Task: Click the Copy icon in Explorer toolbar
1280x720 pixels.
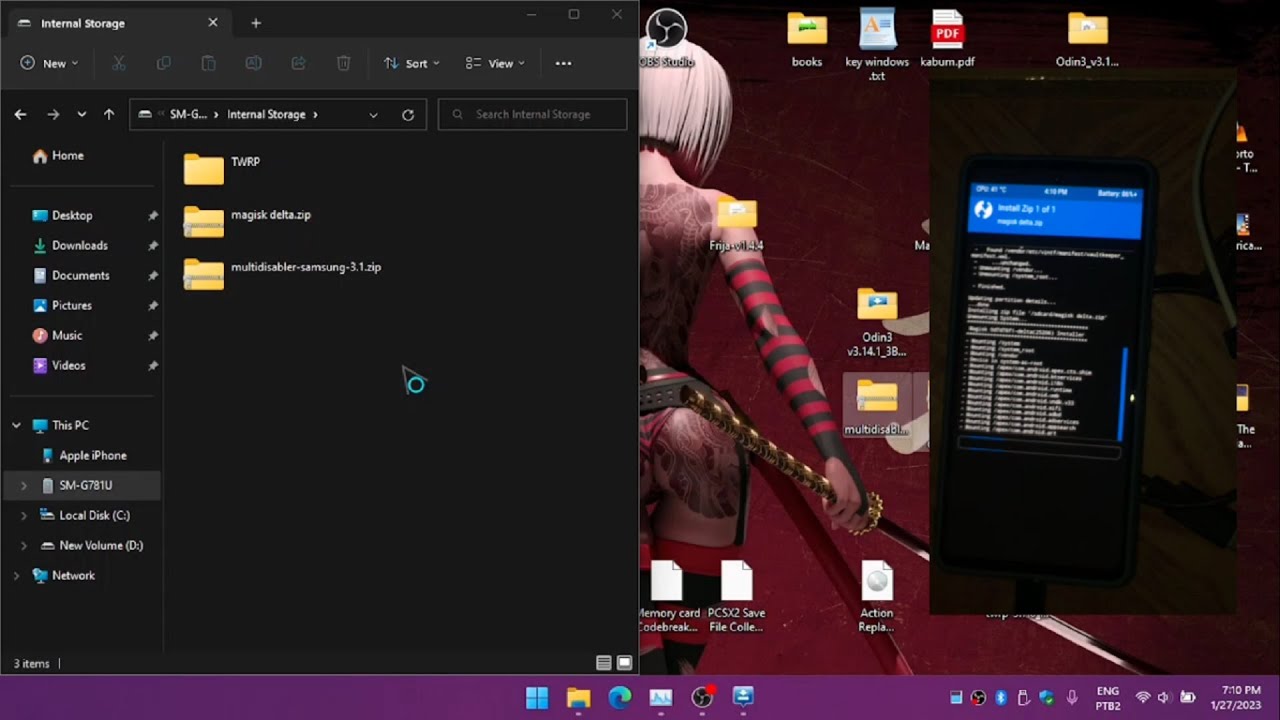Action: (x=164, y=63)
